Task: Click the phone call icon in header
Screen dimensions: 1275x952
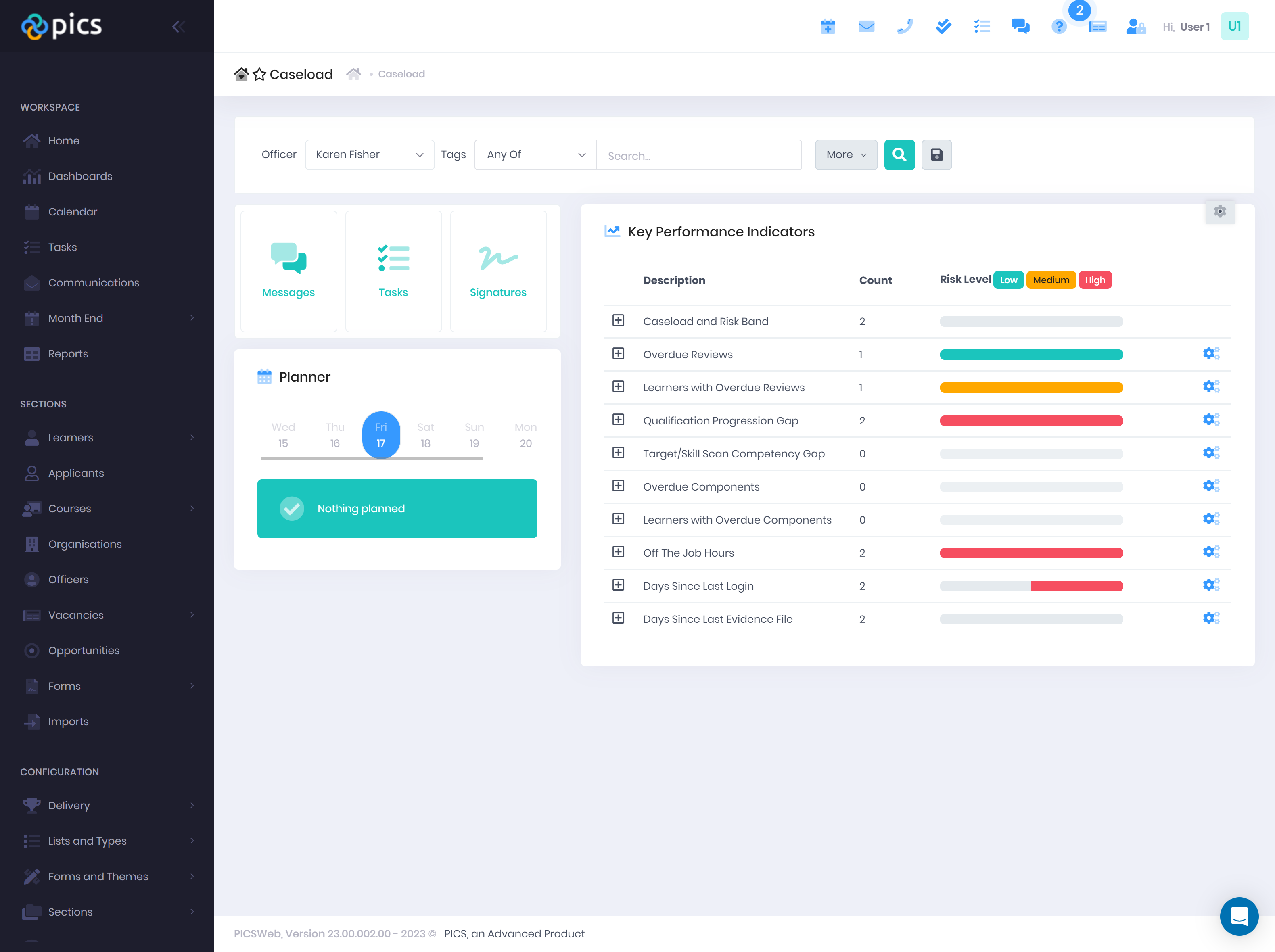Action: 904,27
